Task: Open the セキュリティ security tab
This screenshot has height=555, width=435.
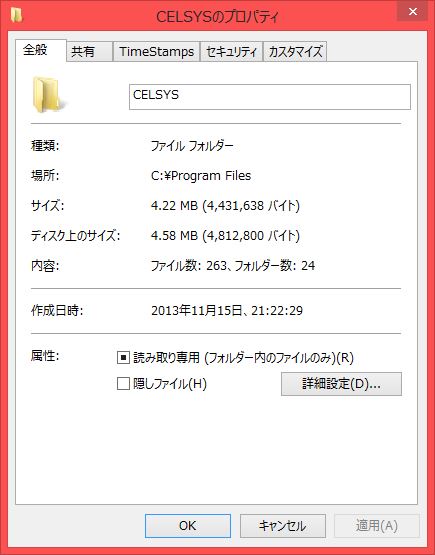Action: click(231, 52)
